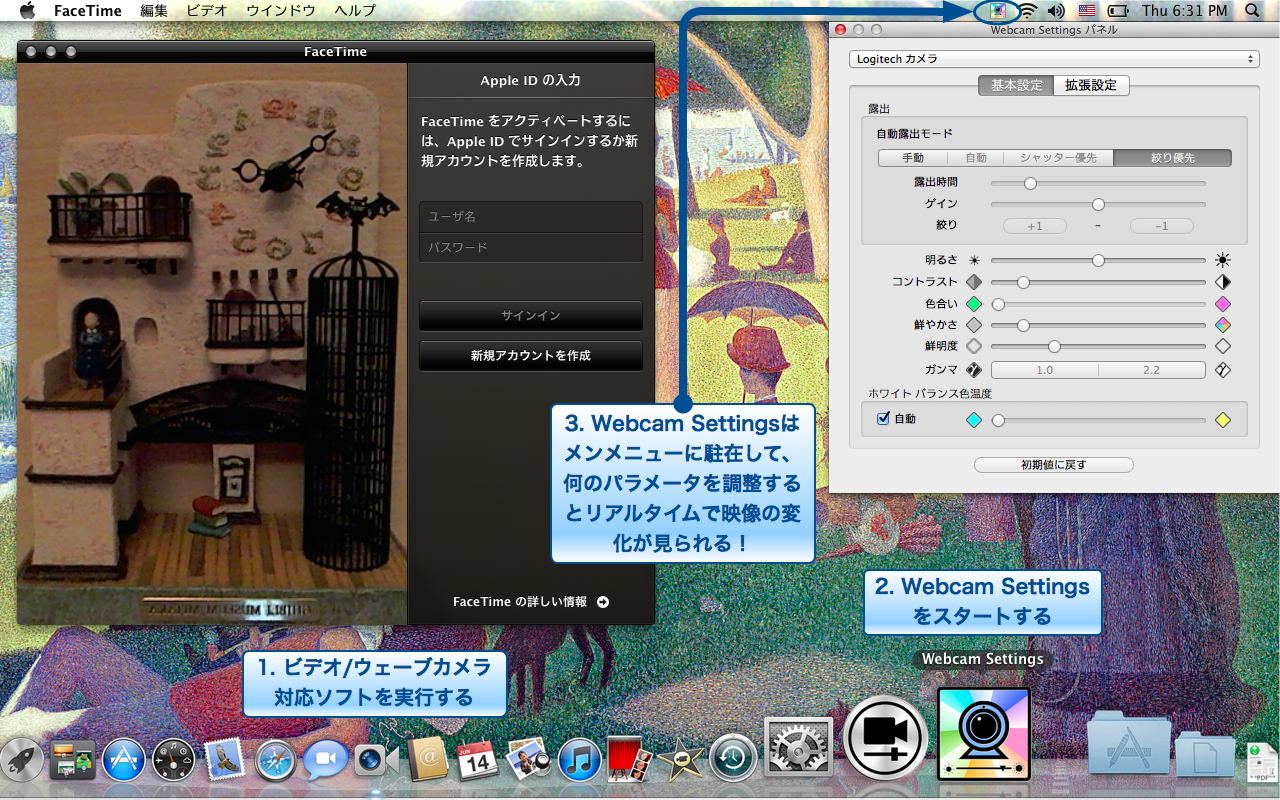Open the ヘルプ menu
The height and width of the screenshot is (800, 1280).
pyautogui.click(x=355, y=11)
